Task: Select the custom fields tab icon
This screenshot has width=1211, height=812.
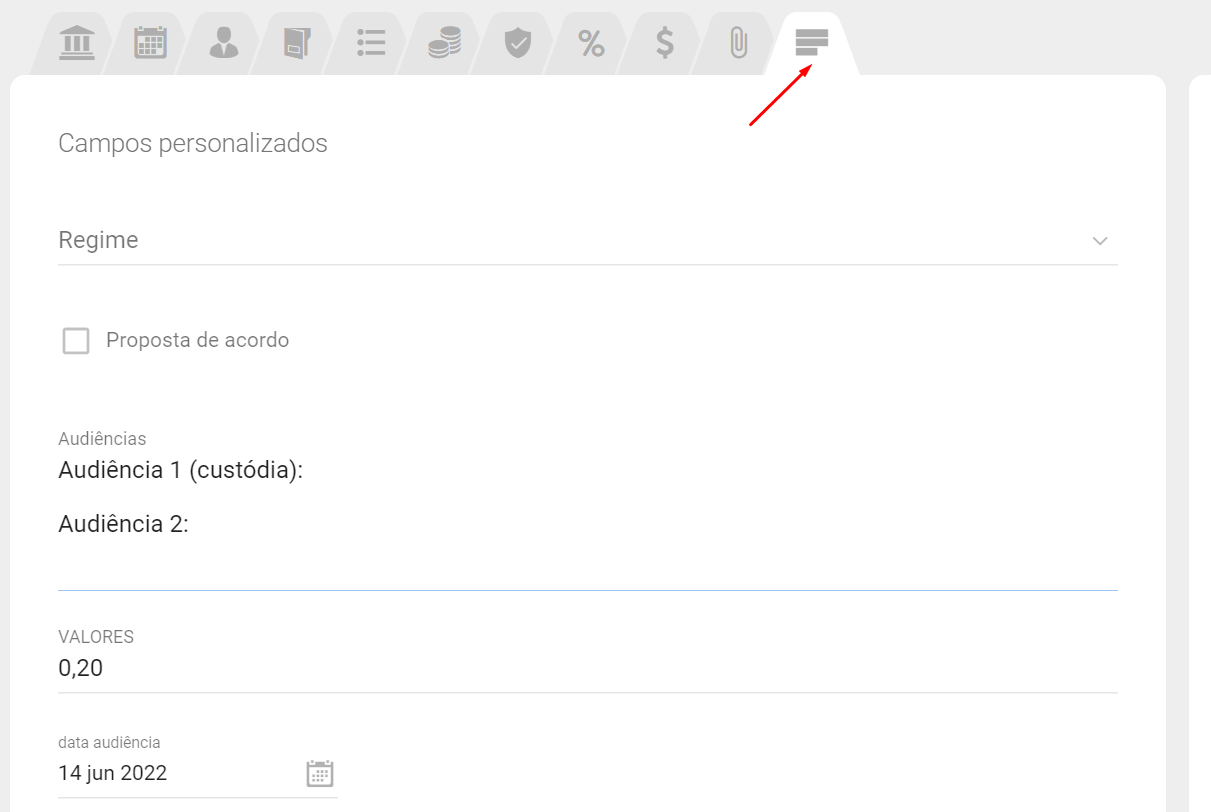Action: pyautogui.click(x=811, y=43)
